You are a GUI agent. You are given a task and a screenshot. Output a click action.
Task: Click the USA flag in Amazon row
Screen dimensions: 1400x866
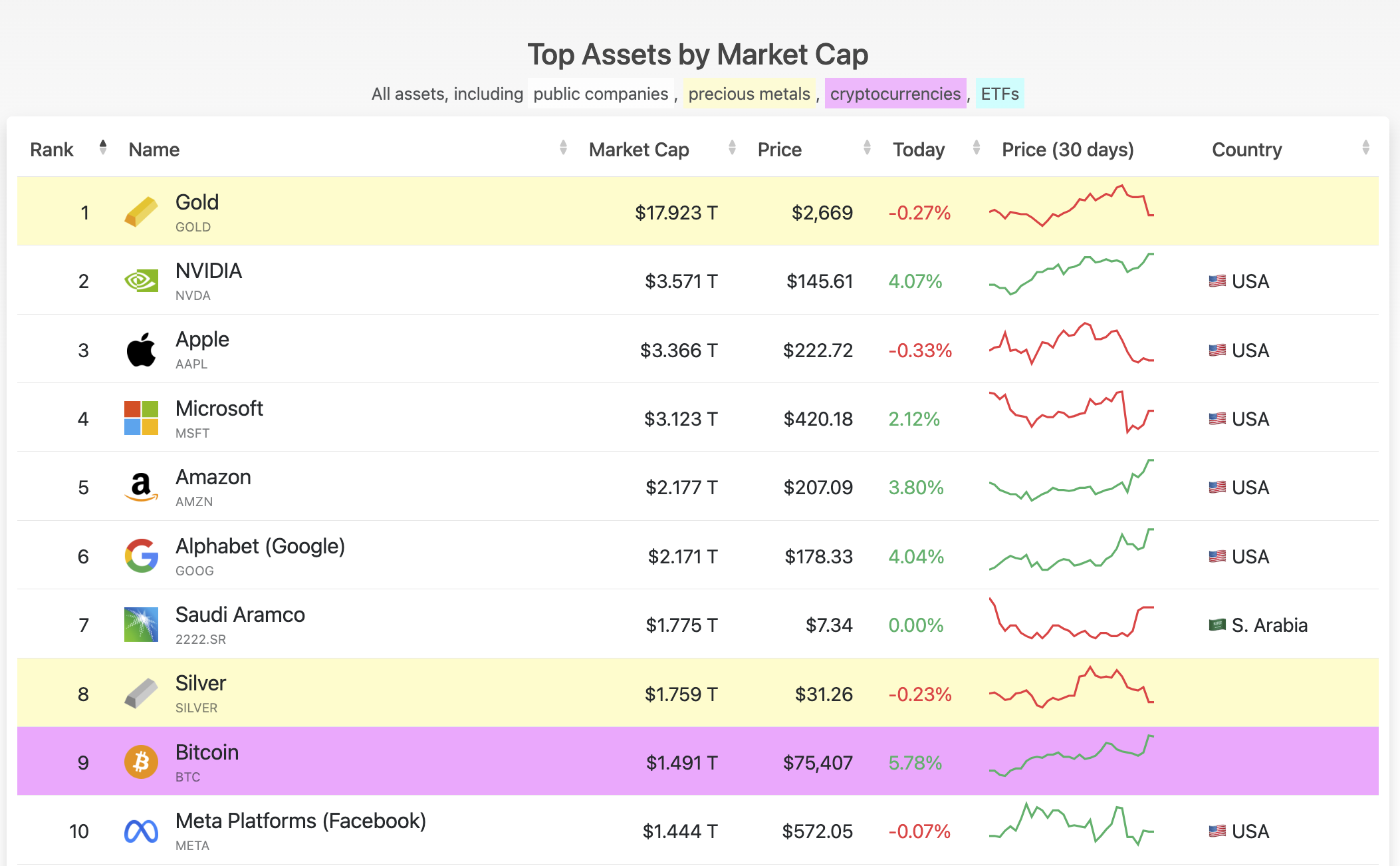click(1217, 488)
